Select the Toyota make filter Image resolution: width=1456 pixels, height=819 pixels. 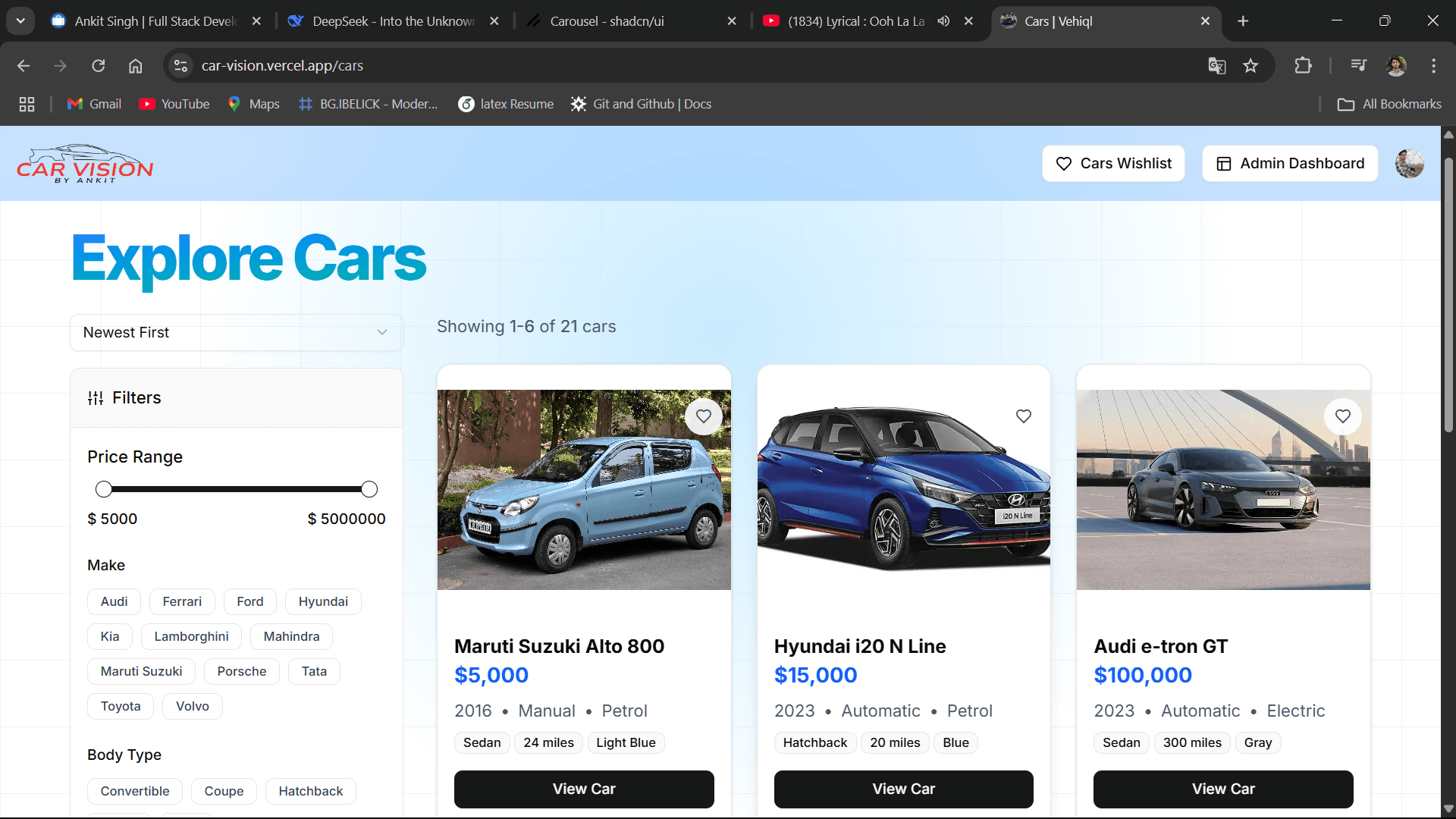(121, 707)
